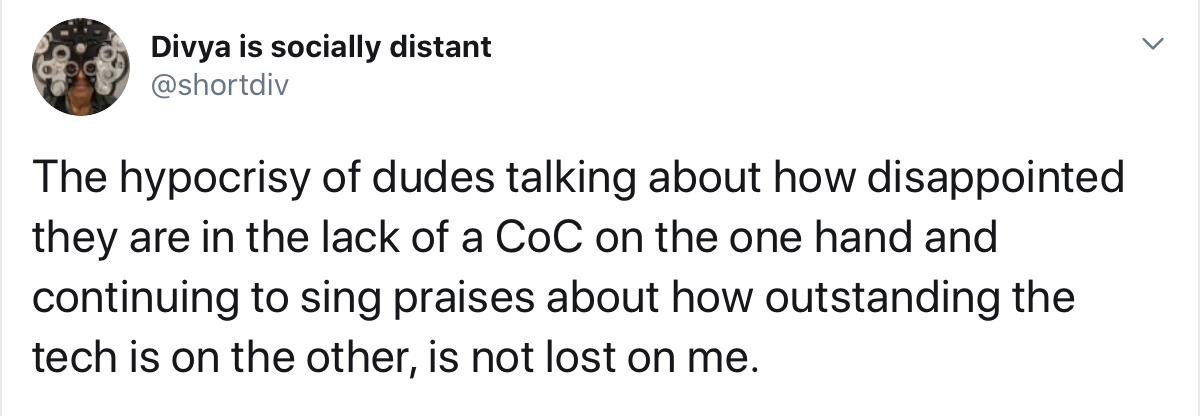Visit the @shortdiv handle link
Viewport: 1204px width, 416px height.
pyautogui.click(x=219, y=86)
